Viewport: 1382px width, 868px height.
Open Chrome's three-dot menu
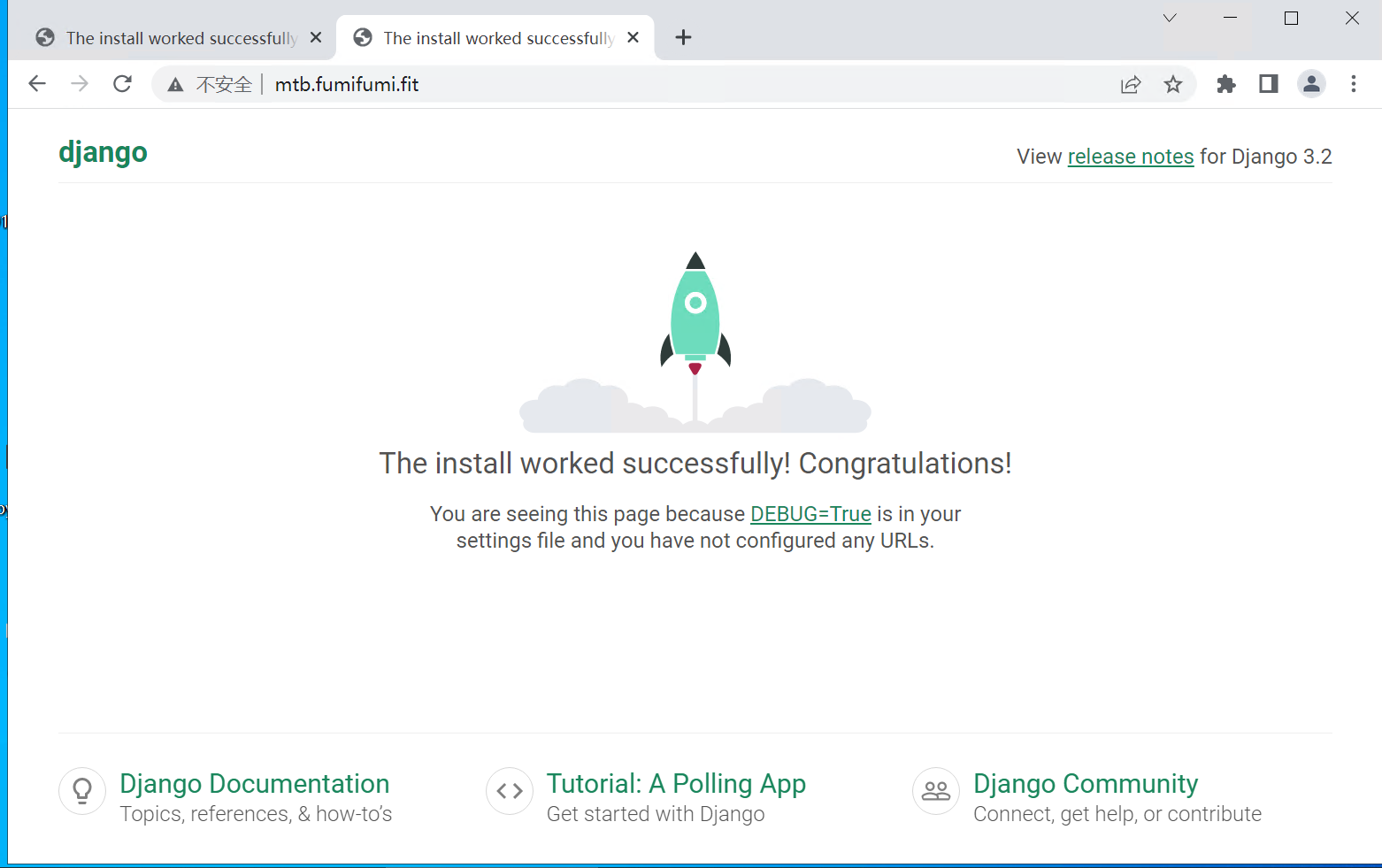[1354, 84]
